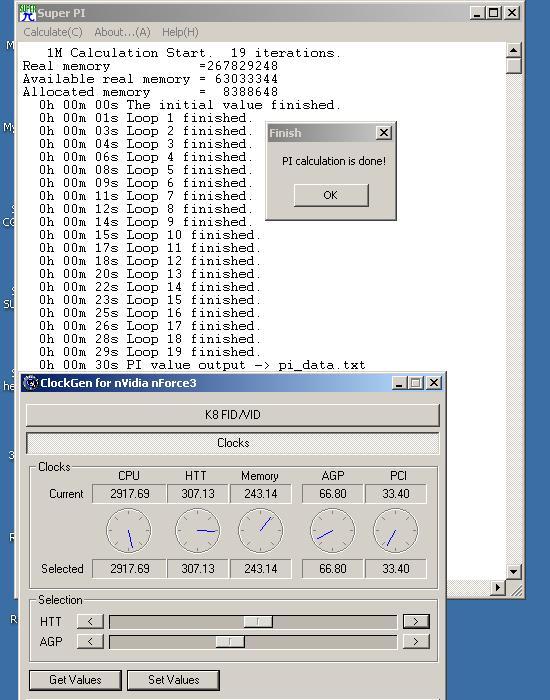Click the 'Loop 10 finished.' line
The image size is (550, 700).
click(x=150, y=235)
